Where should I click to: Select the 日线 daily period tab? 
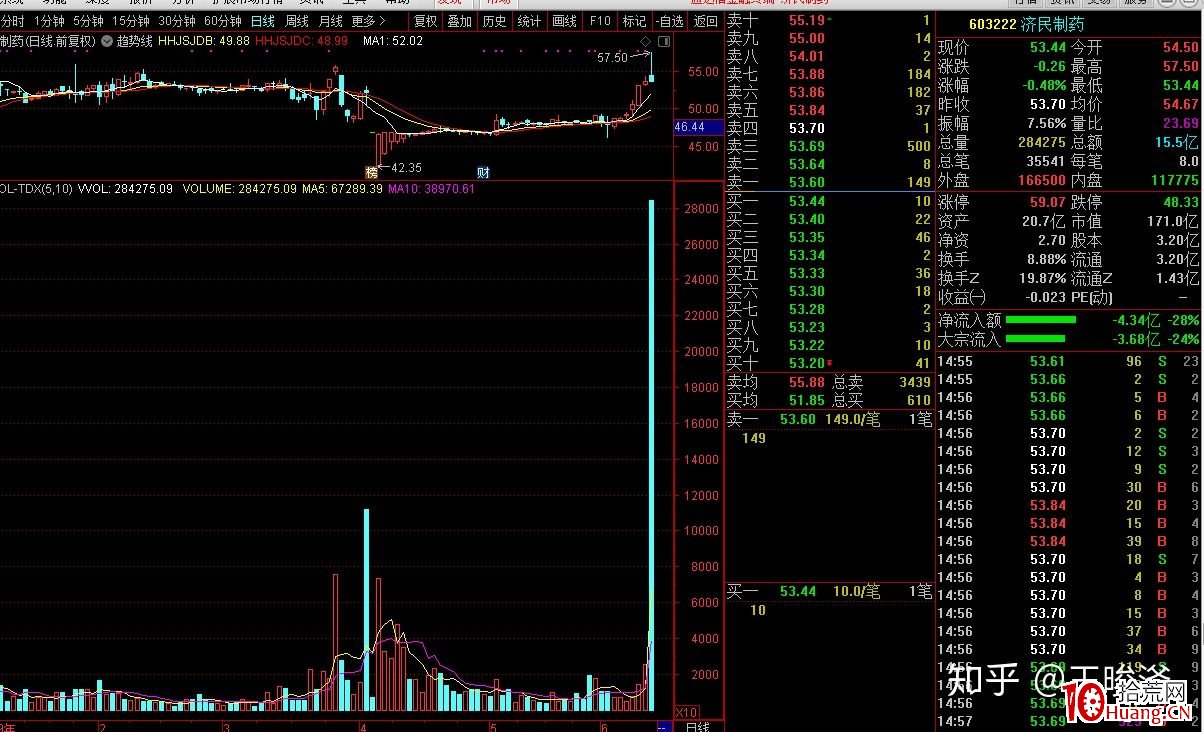(263, 21)
